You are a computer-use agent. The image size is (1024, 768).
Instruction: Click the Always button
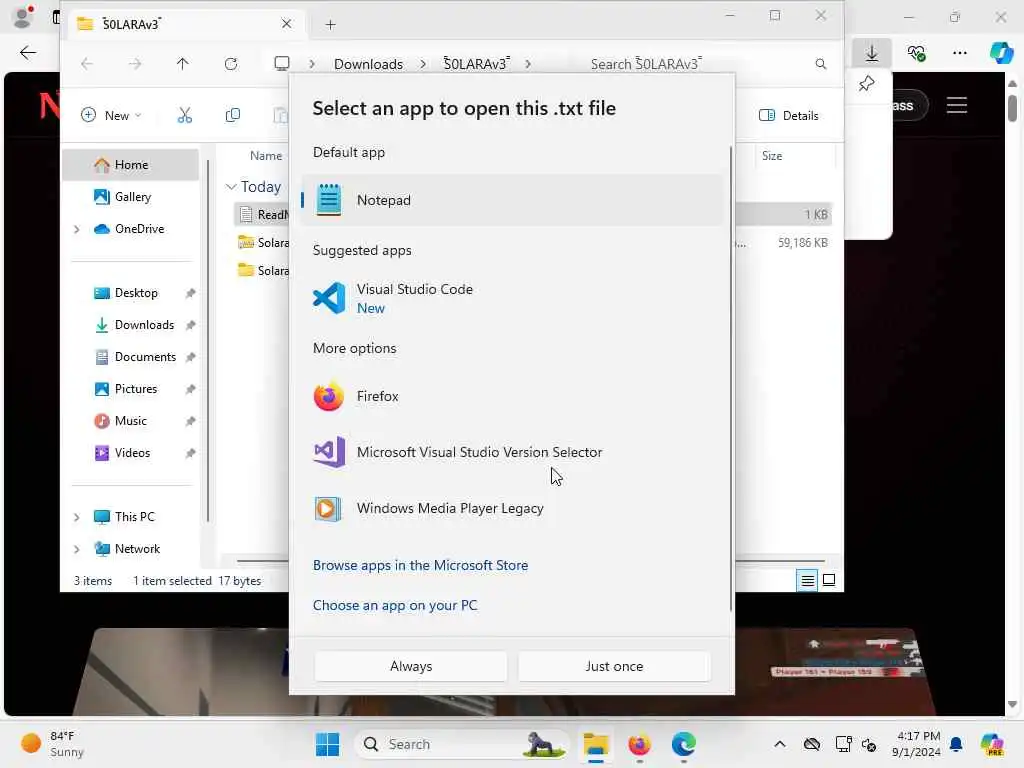point(411,666)
